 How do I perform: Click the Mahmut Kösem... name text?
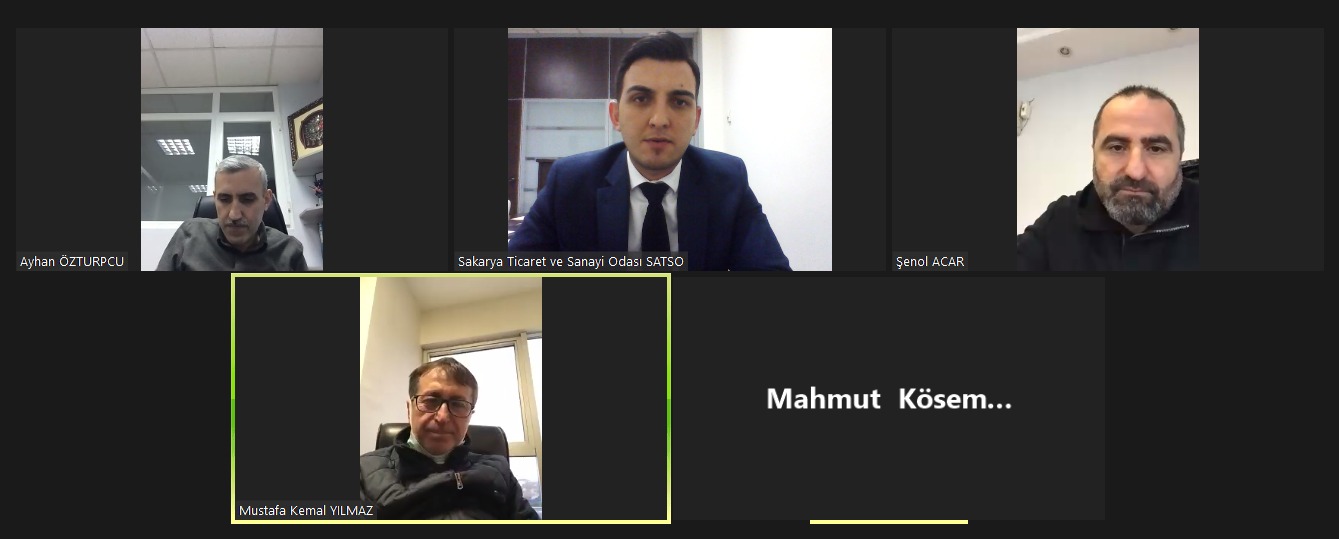click(889, 399)
